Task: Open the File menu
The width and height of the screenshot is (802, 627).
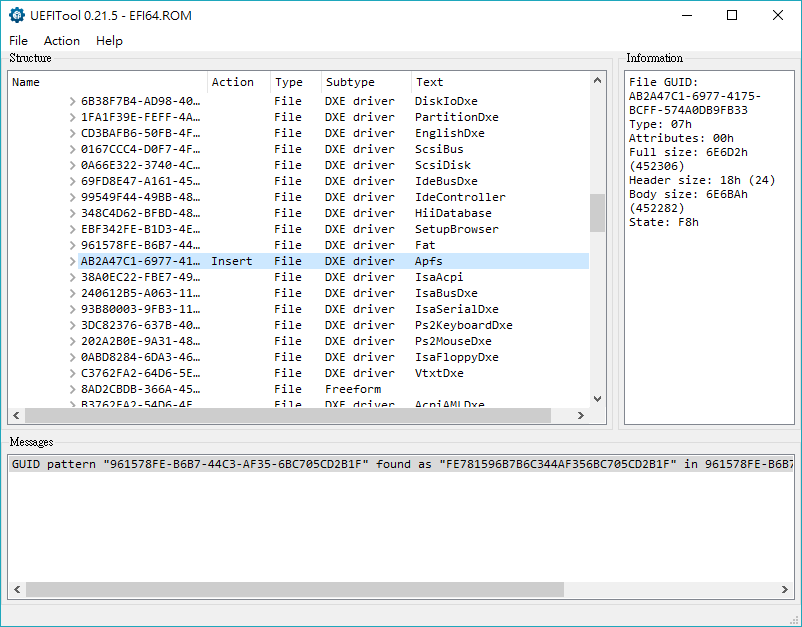Action: pyautogui.click(x=18, y=41)
